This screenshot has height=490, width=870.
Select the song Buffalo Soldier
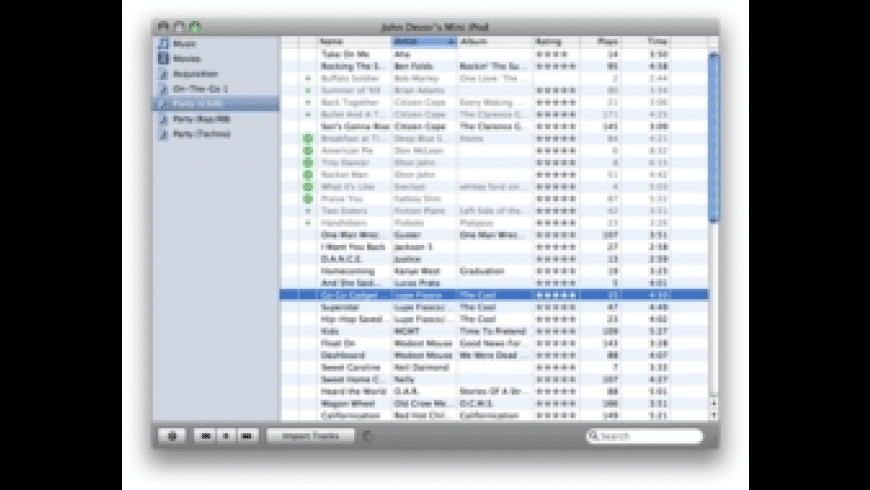352,78
